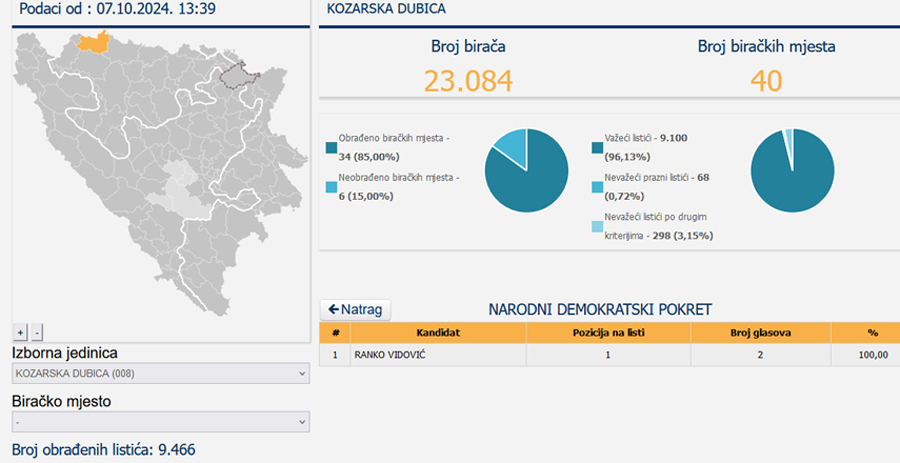900x463 pixels.
Task: Click the map zoom in plus button
Action: (x=20, y=332)
